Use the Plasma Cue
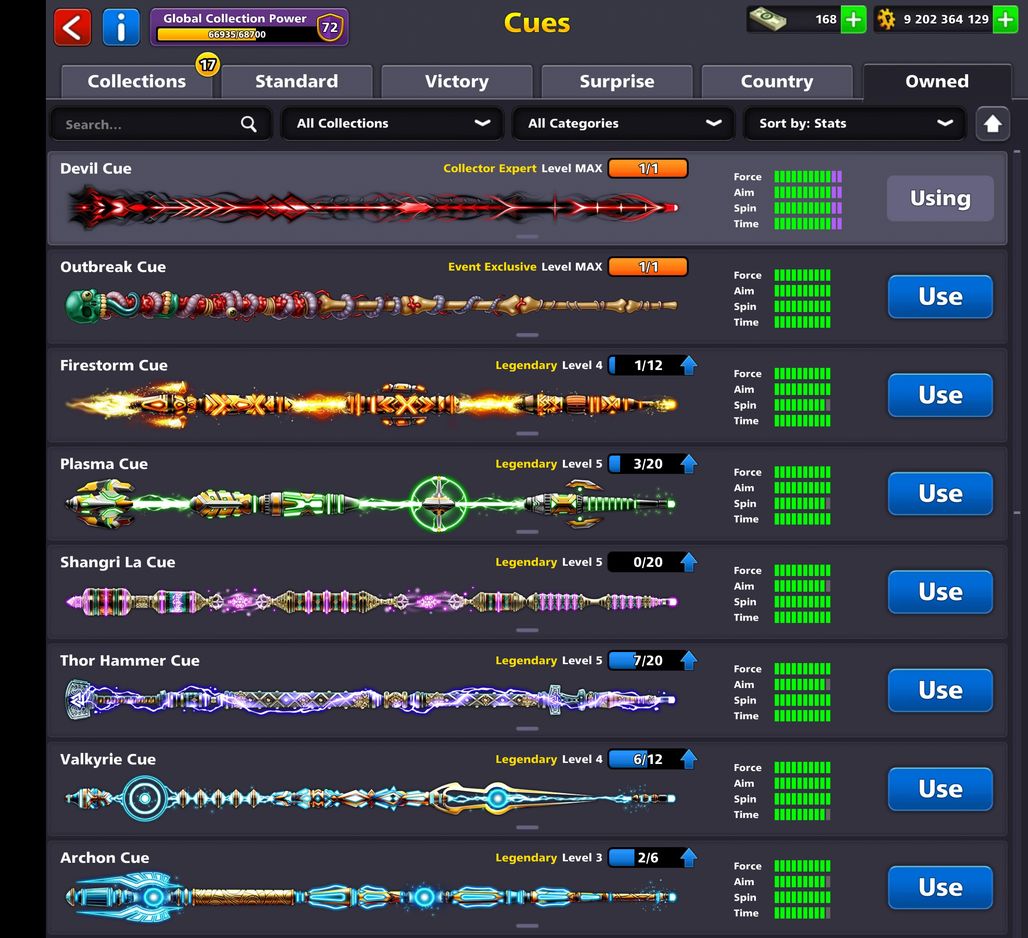 (940, 493)
